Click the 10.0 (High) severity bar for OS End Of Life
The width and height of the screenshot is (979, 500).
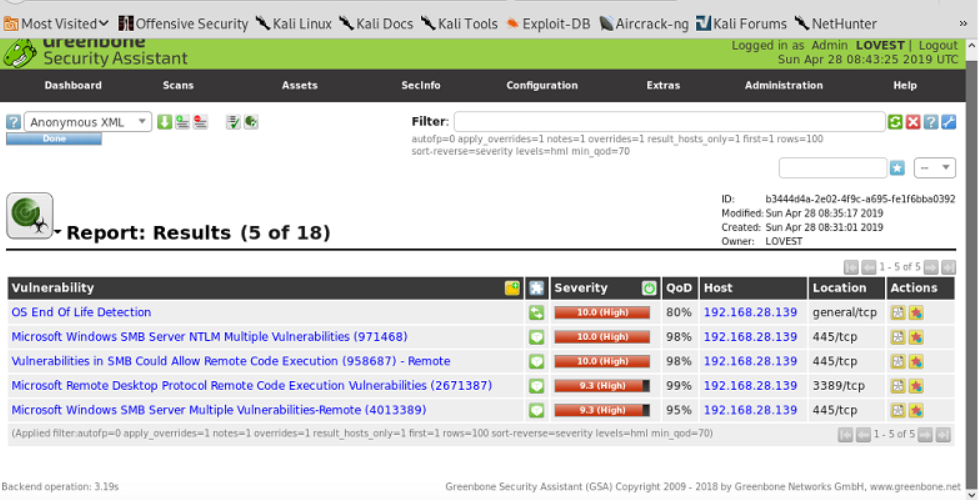click(602, 312)
